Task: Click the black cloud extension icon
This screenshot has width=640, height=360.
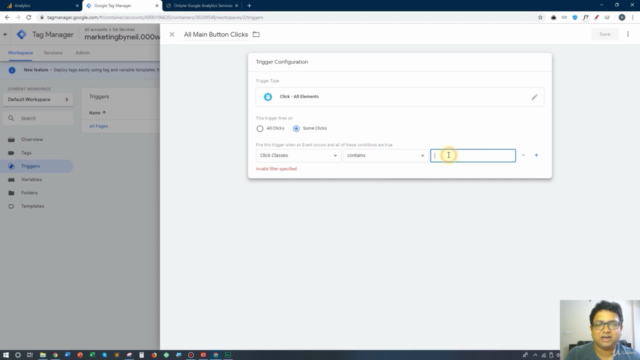Action: pyautogui.click(x=553, y=18)
